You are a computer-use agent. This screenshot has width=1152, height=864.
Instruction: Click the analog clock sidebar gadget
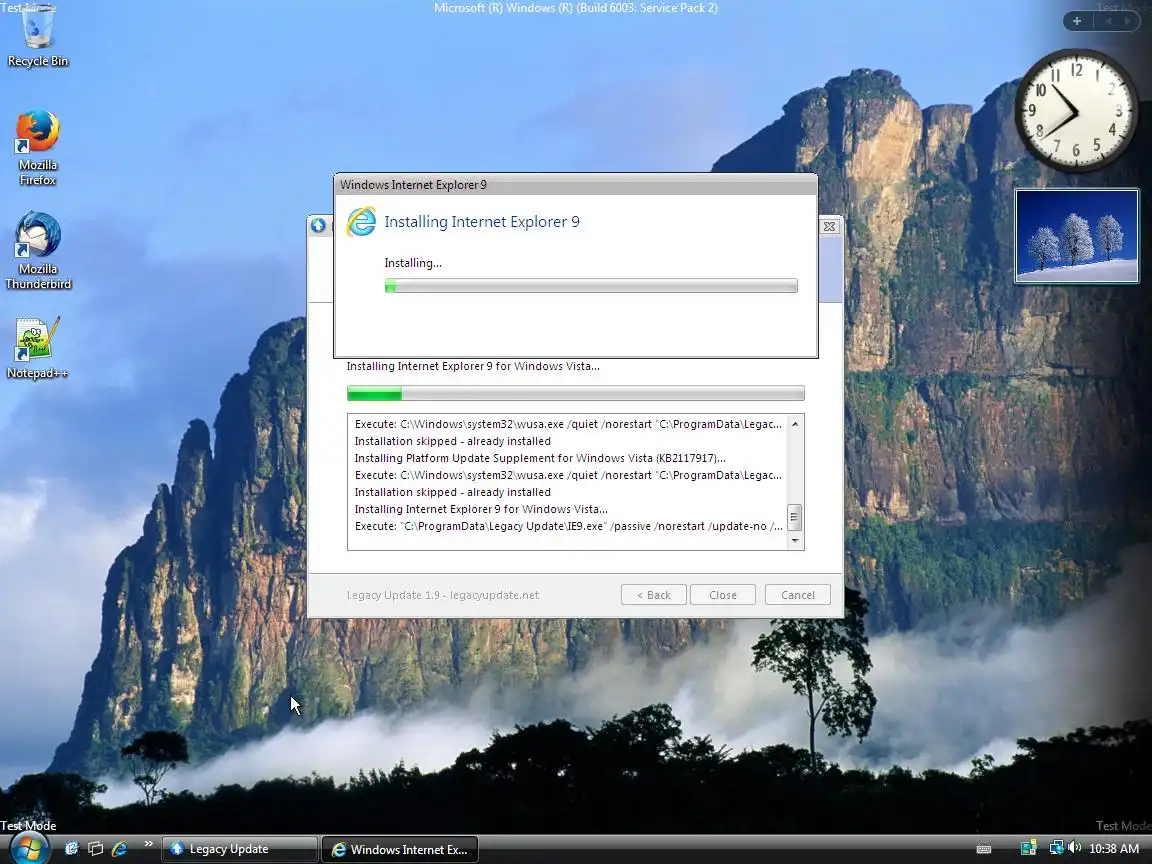pyautogui.click(x=1076, y=111)
